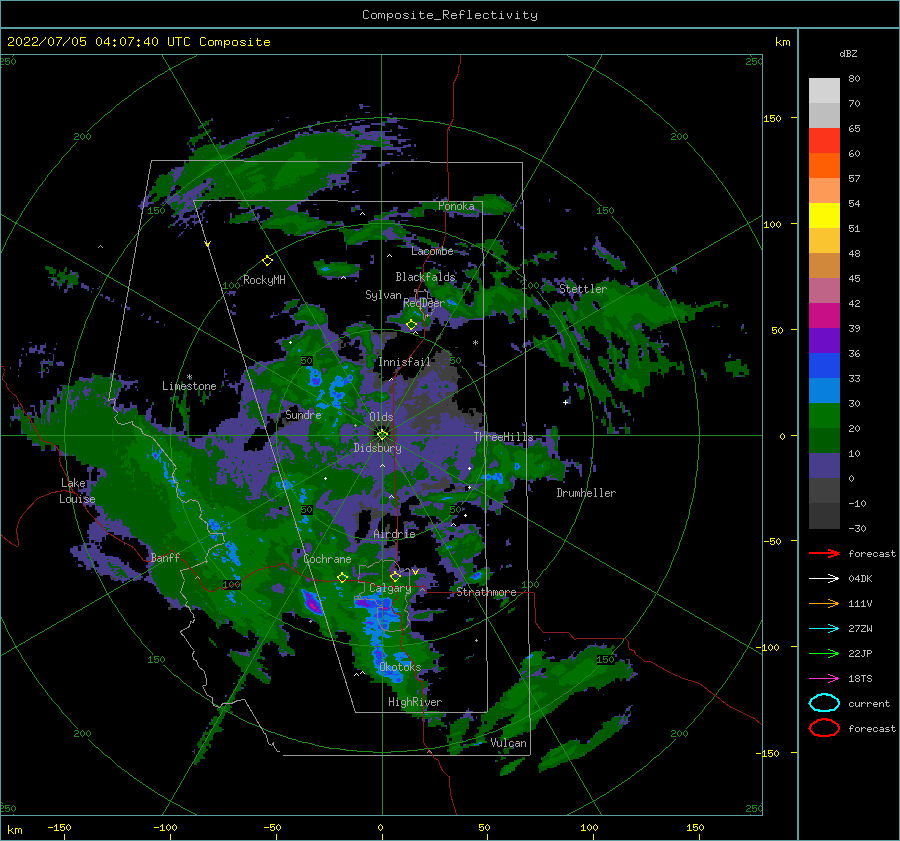The width and height of the screenshot is (900, 841).
Task: Click the dBZ legend heading
Action: (x=848, y=53)
